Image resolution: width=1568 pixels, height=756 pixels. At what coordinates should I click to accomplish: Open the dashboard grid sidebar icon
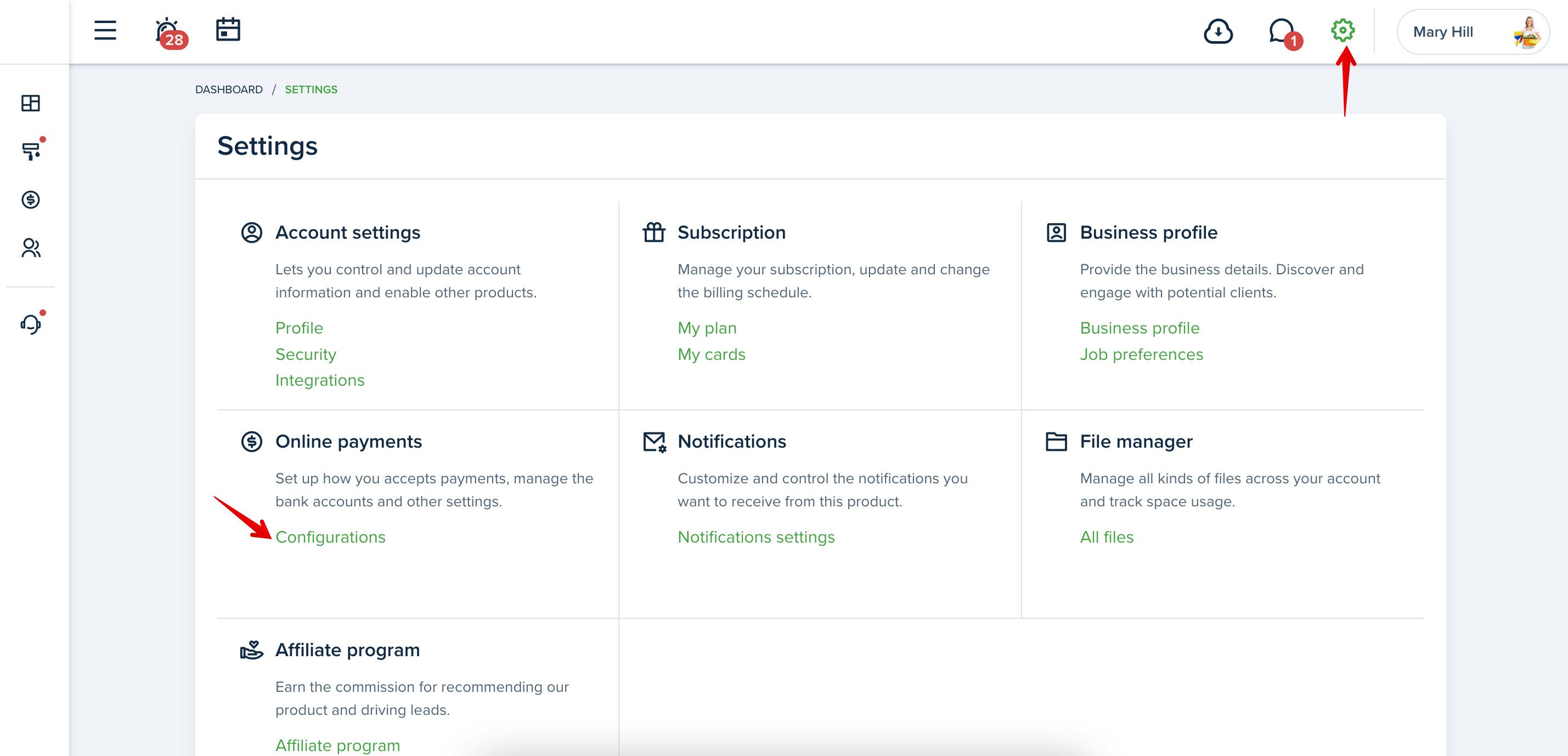coord(30,103)
